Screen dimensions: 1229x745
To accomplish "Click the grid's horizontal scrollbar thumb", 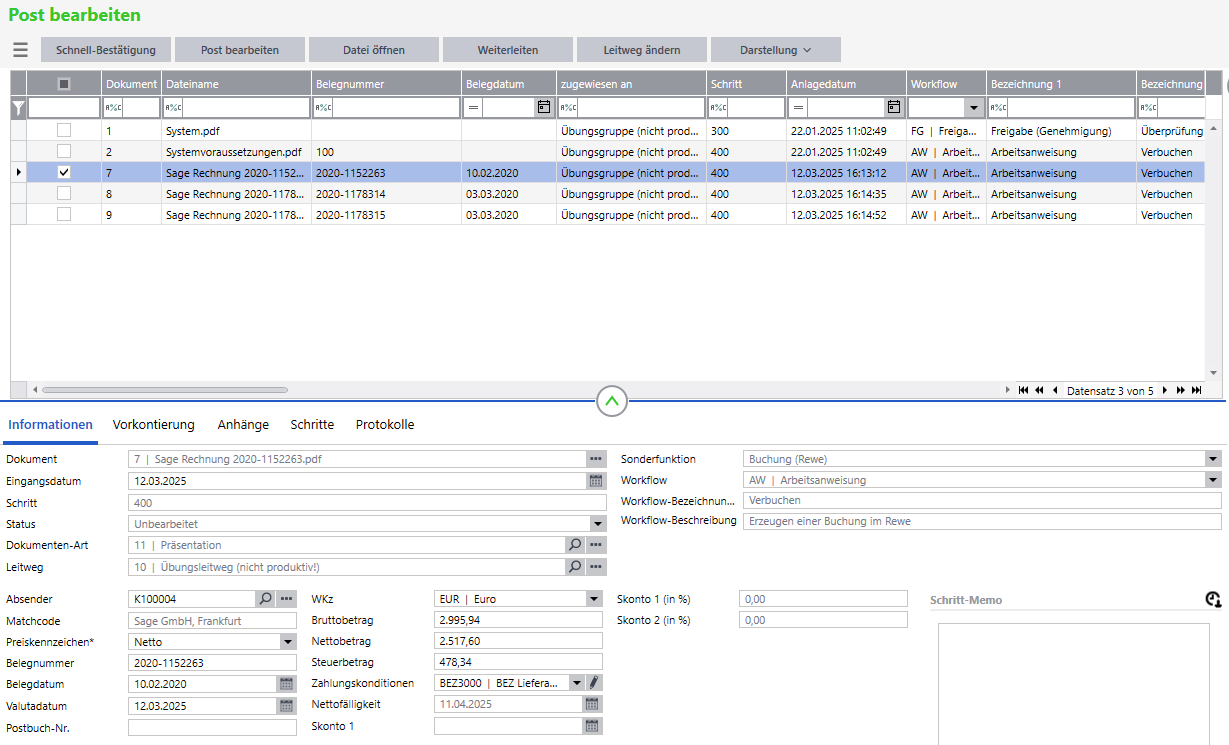I will tap(165, 390).
